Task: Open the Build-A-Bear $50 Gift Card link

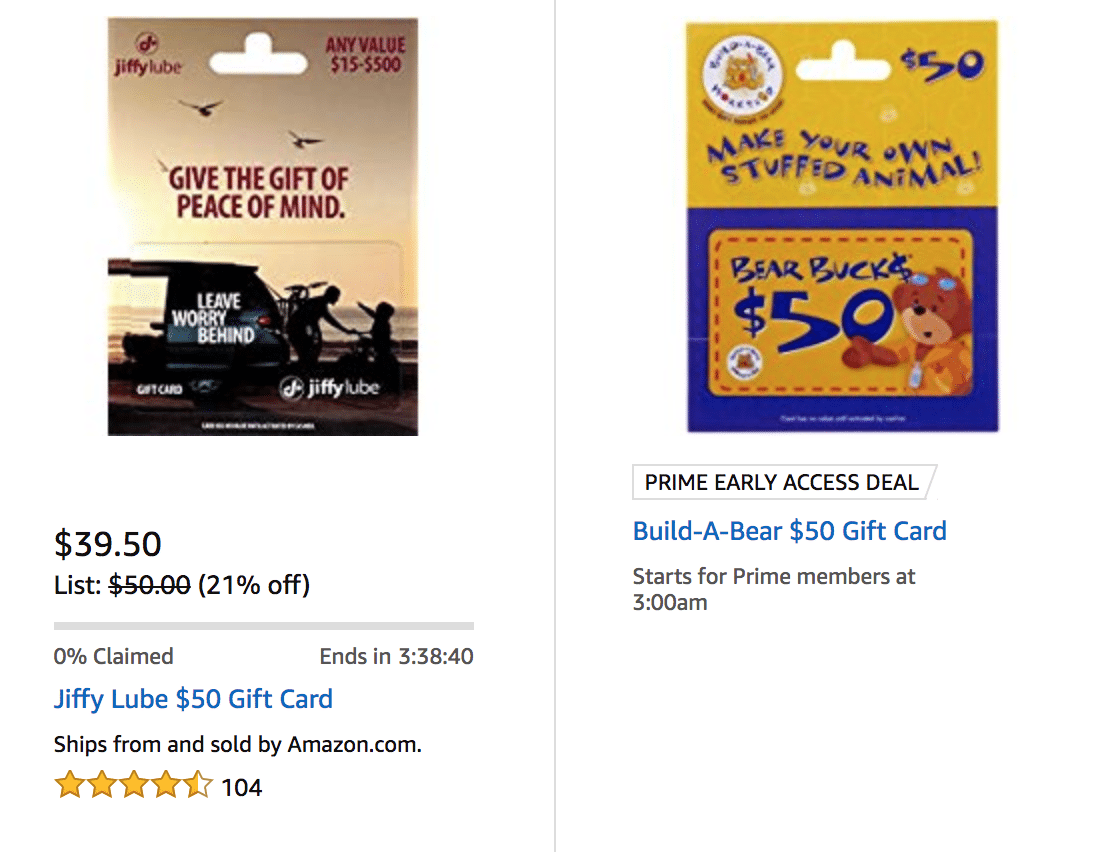Action: click(790, 531)
